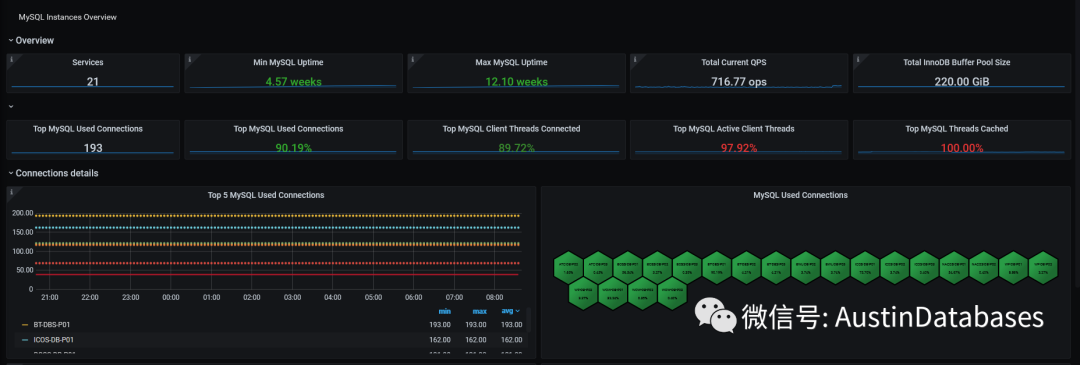This screenshot has height=365, width=1080.
Task: Open Min MySQL Uptime panel title menu
Action: pos(288,62)
